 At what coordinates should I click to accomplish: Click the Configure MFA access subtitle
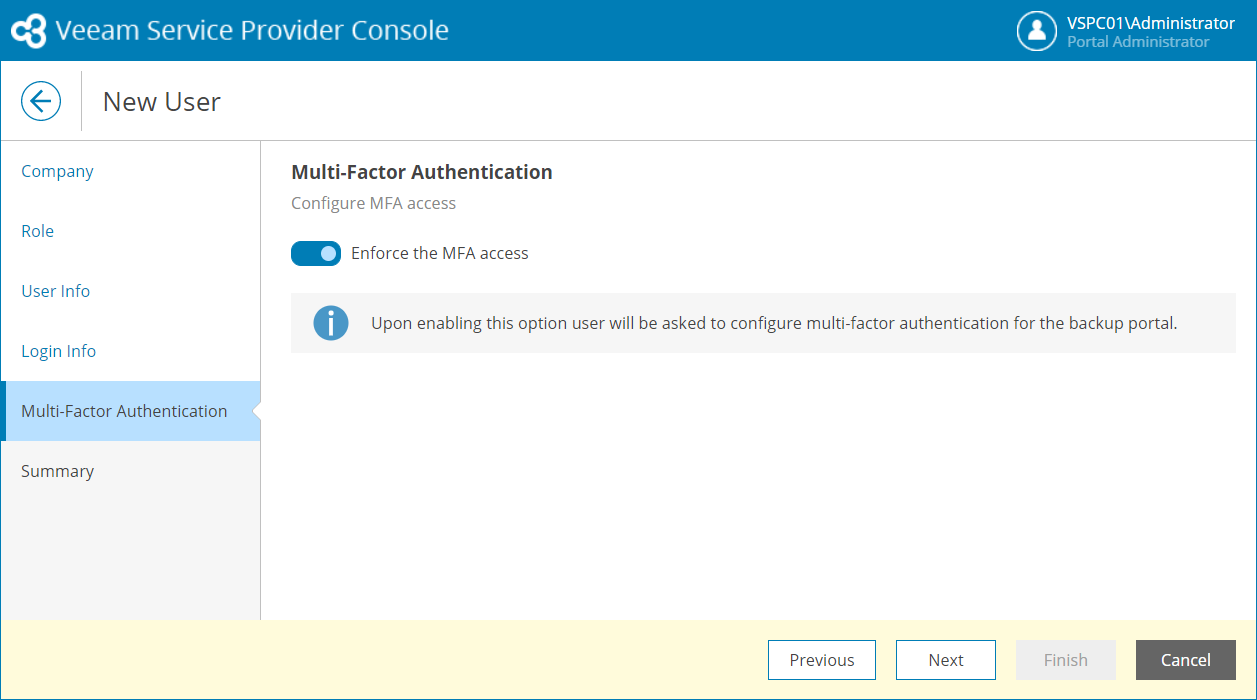(373, 203)
